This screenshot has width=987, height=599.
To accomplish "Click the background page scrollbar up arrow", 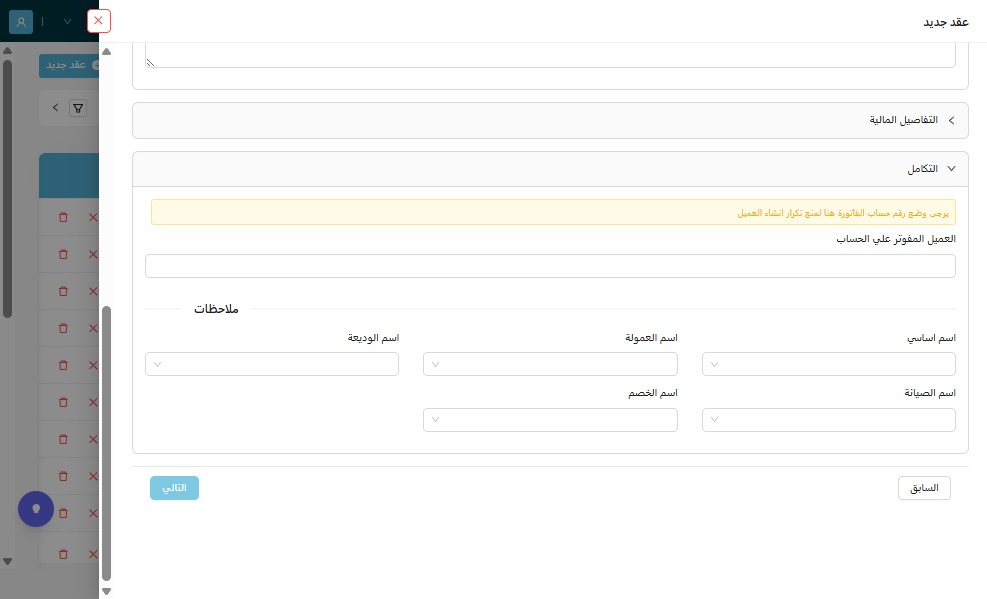I will (x=8, y=50).
